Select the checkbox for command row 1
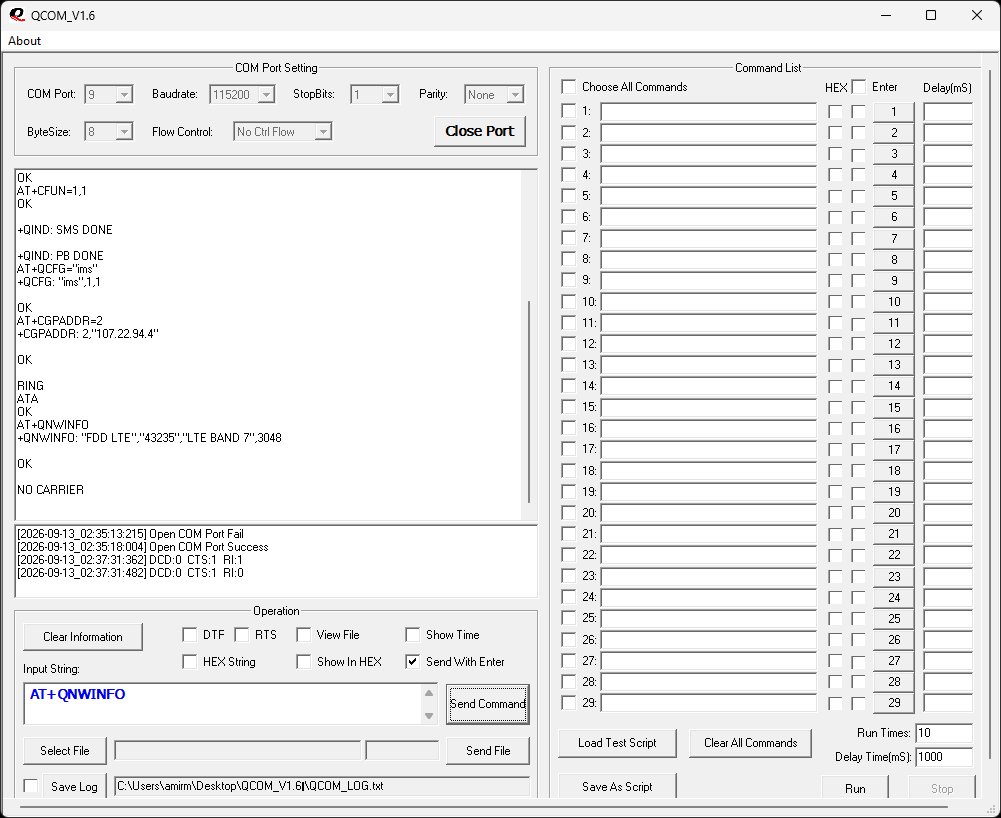The width and height of the screenshot is (1001, 818). pos(569,111)
